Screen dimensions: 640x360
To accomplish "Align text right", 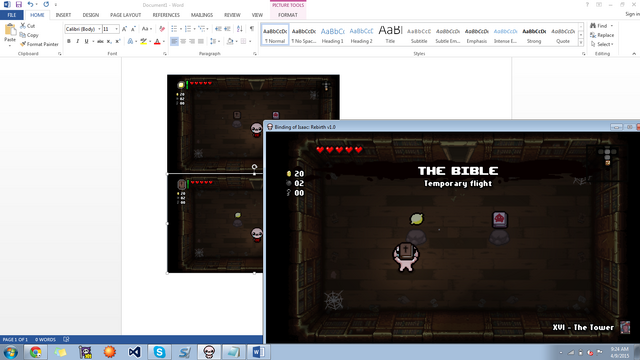I will (x=192, y=41).
